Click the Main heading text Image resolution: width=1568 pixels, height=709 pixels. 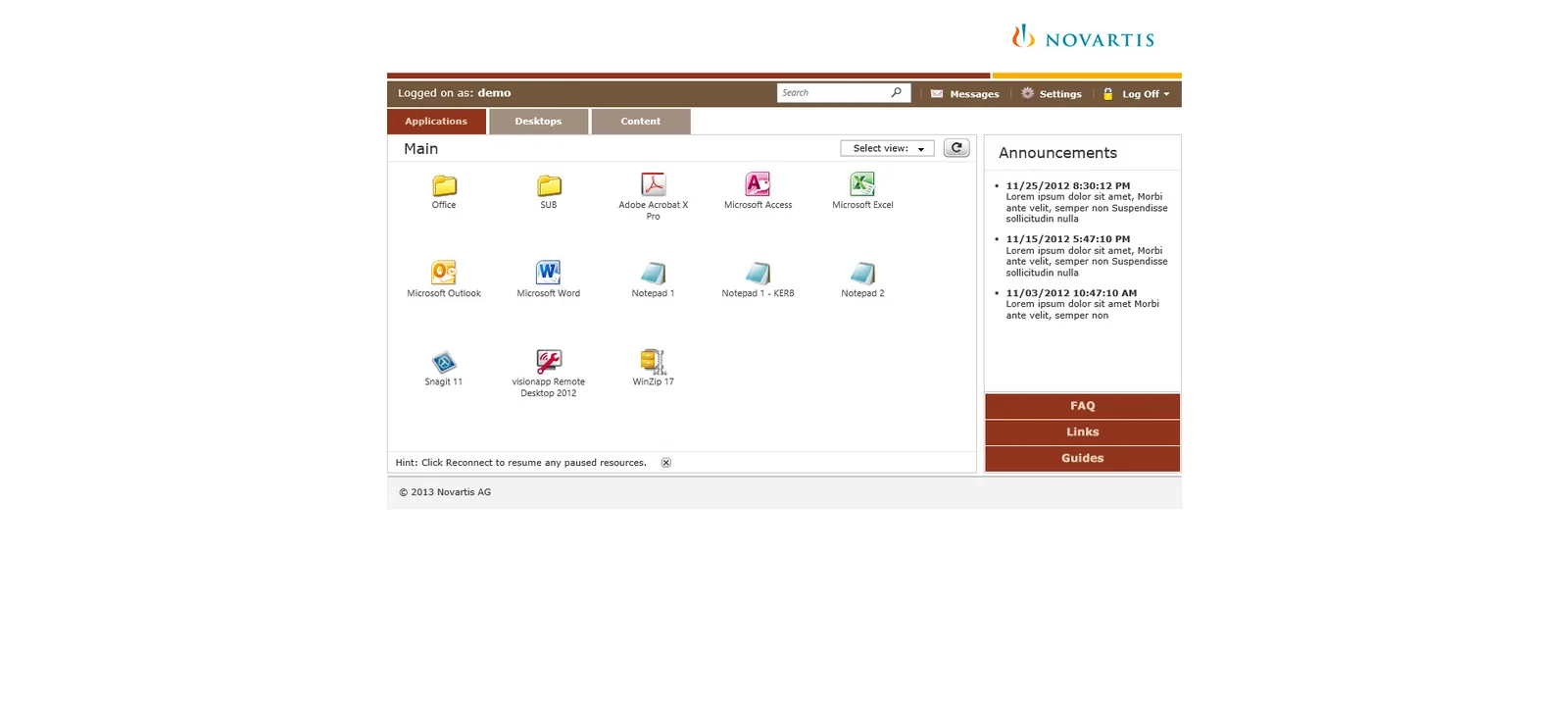(x=420, y=149)
